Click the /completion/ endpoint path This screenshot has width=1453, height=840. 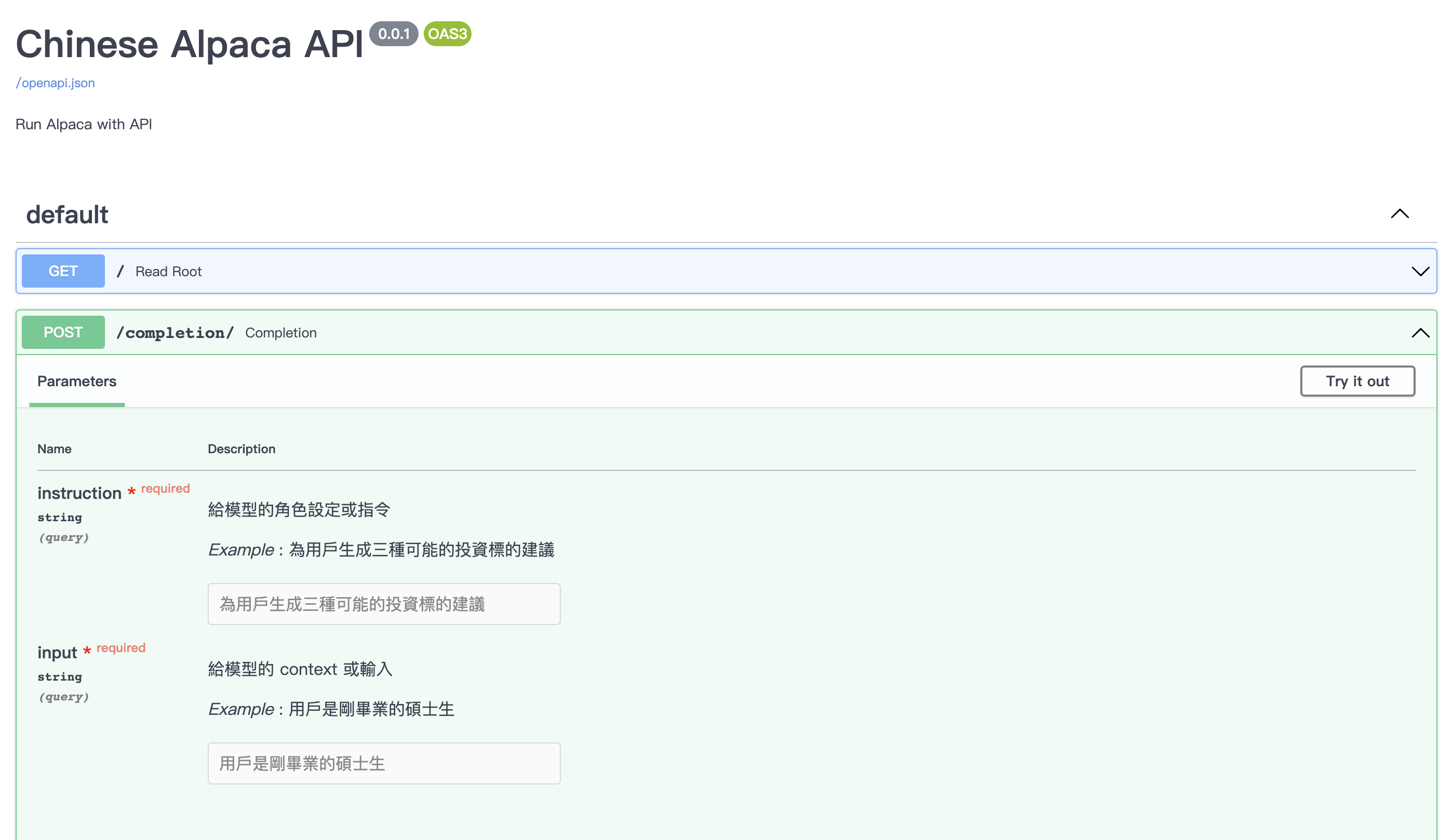(174, 333)
